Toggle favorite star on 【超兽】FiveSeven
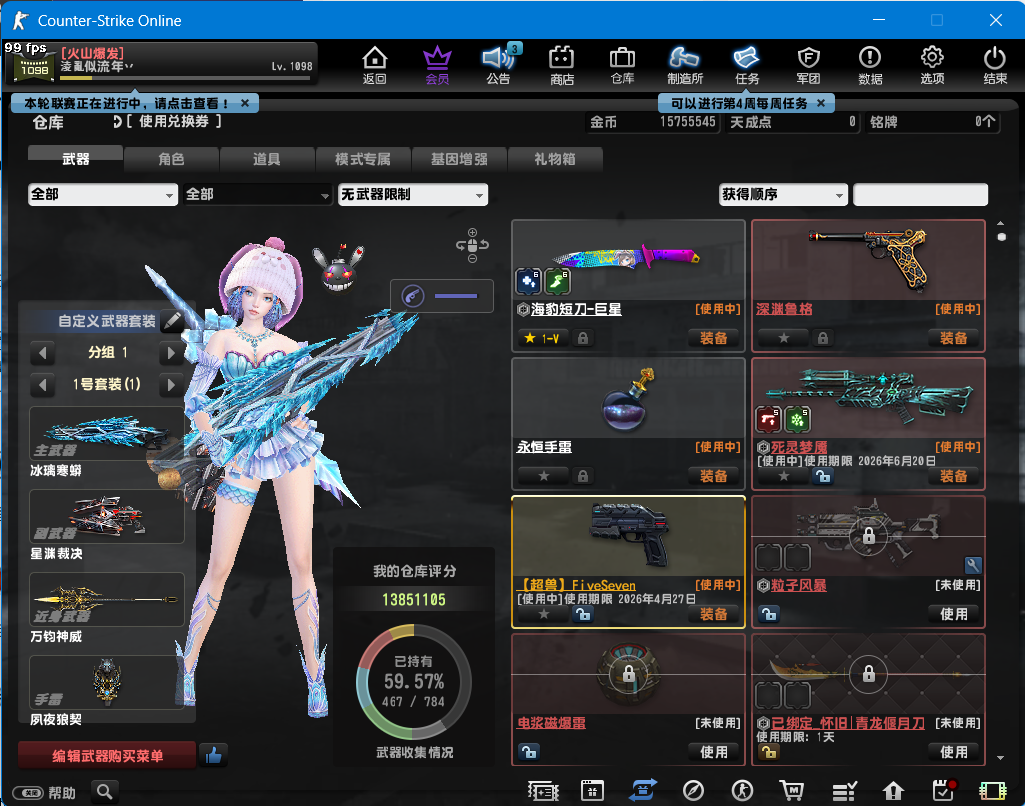Viewport: 1025px width, 806px height. 544,614
